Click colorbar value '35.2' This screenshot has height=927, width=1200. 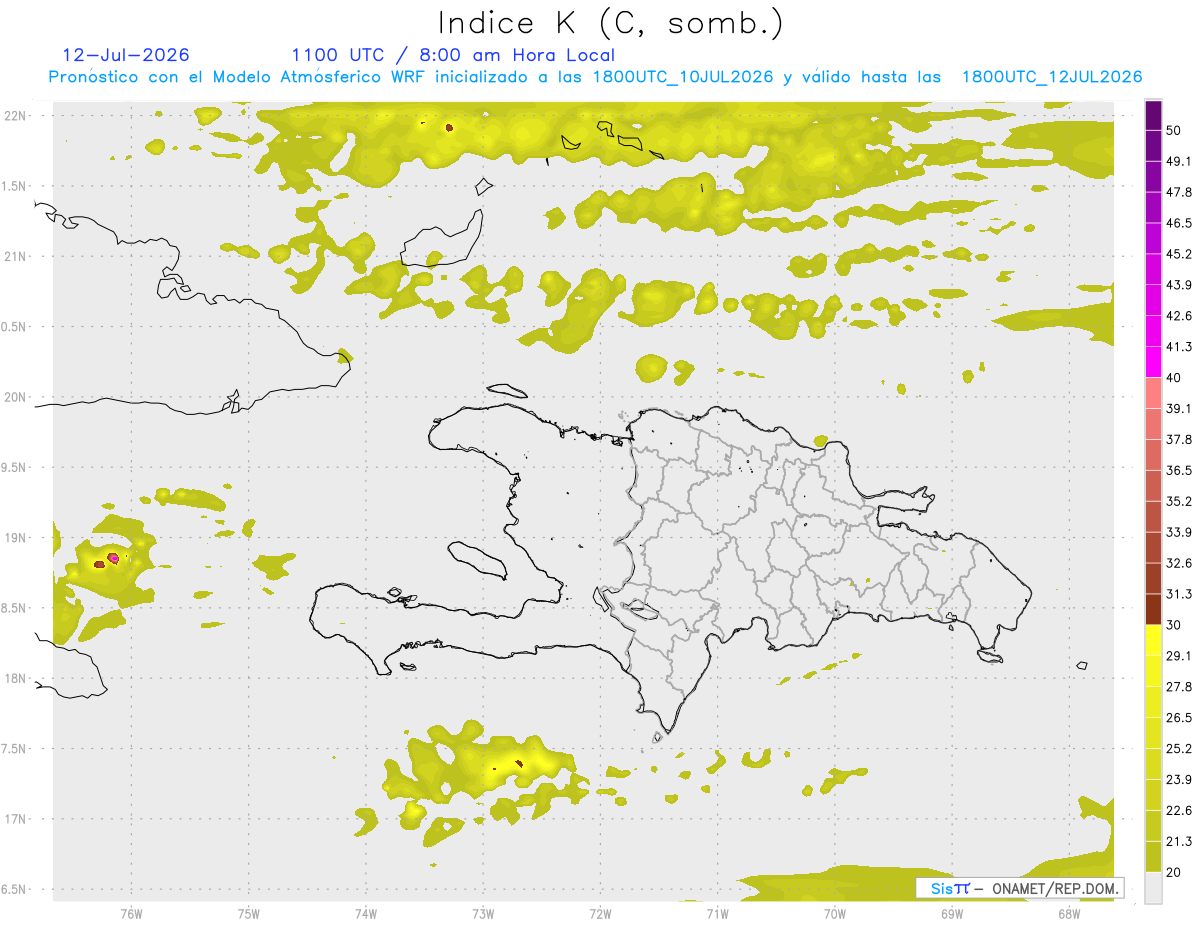[1179, 502]
